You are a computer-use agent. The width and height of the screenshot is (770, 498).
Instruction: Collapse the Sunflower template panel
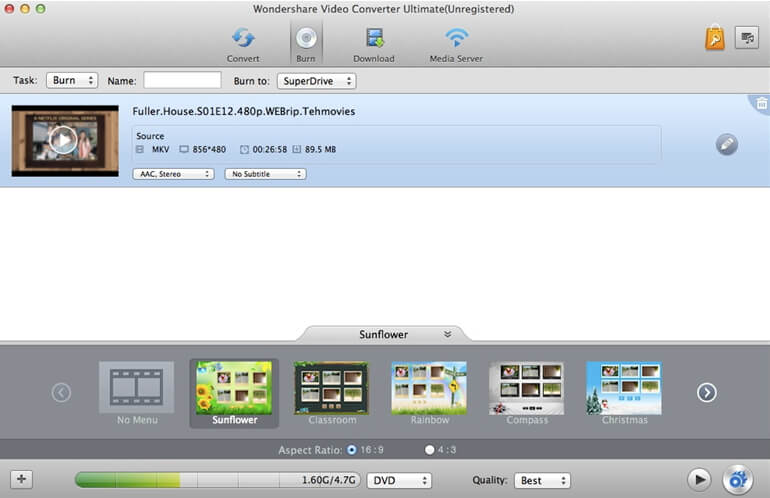447,334
